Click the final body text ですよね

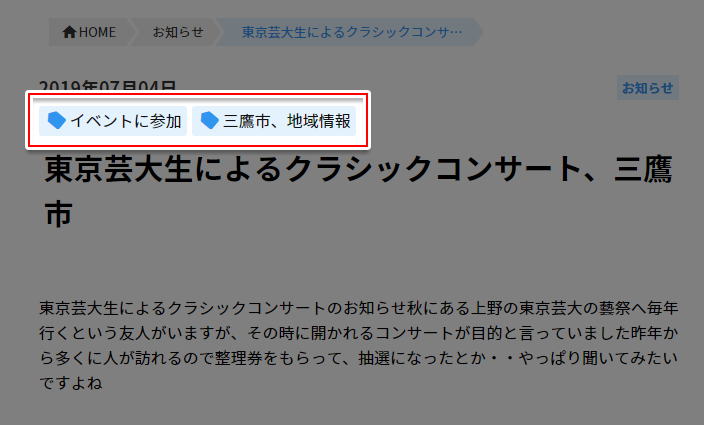click(70, 383)
